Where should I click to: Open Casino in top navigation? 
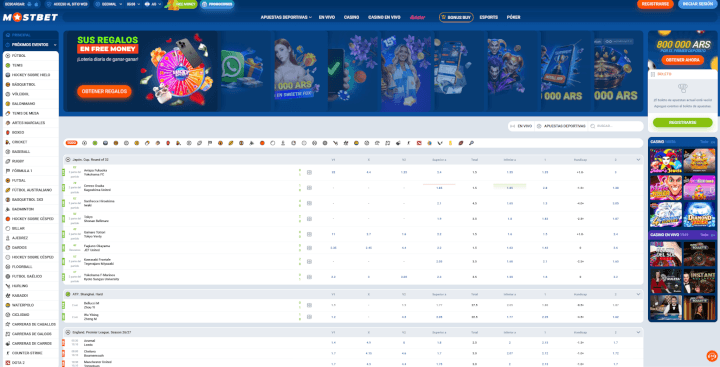pos(351,17)
